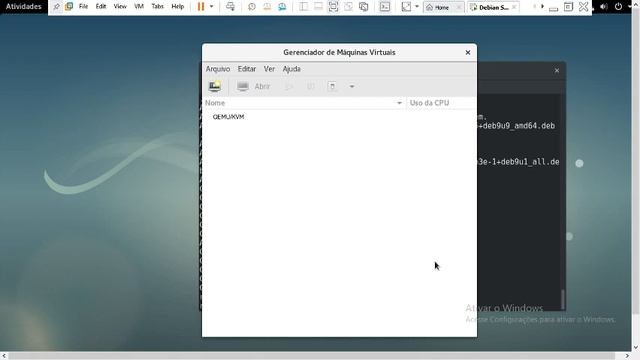Click the stretch guest display icon
640x360 pixels.
(406, 7)
